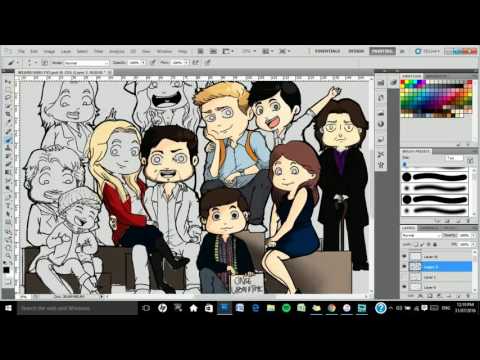Image resolution: width=480 pixels, height=360 pixels.
Task: Launch Bridge from the application bar
Action: pos(200,51)
